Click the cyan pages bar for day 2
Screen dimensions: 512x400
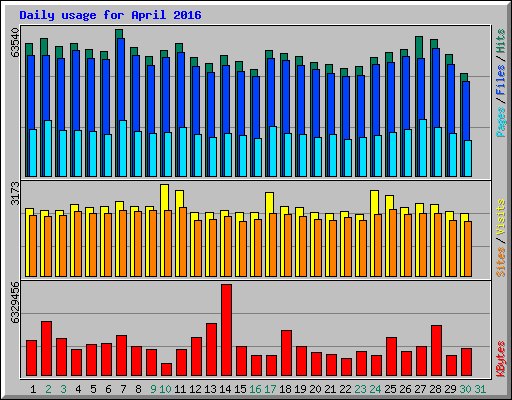(48, 148)
